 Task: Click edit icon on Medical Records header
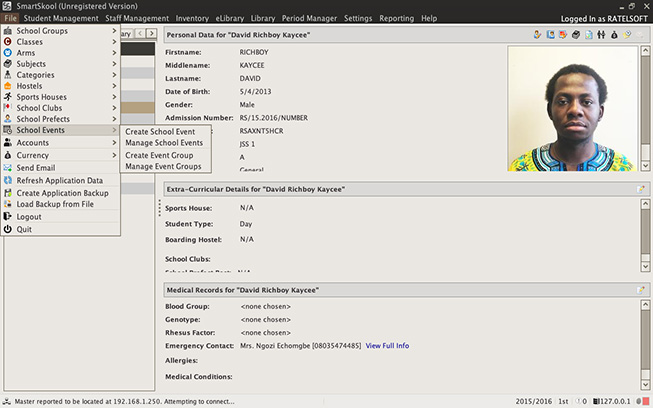tap(639, 289)
